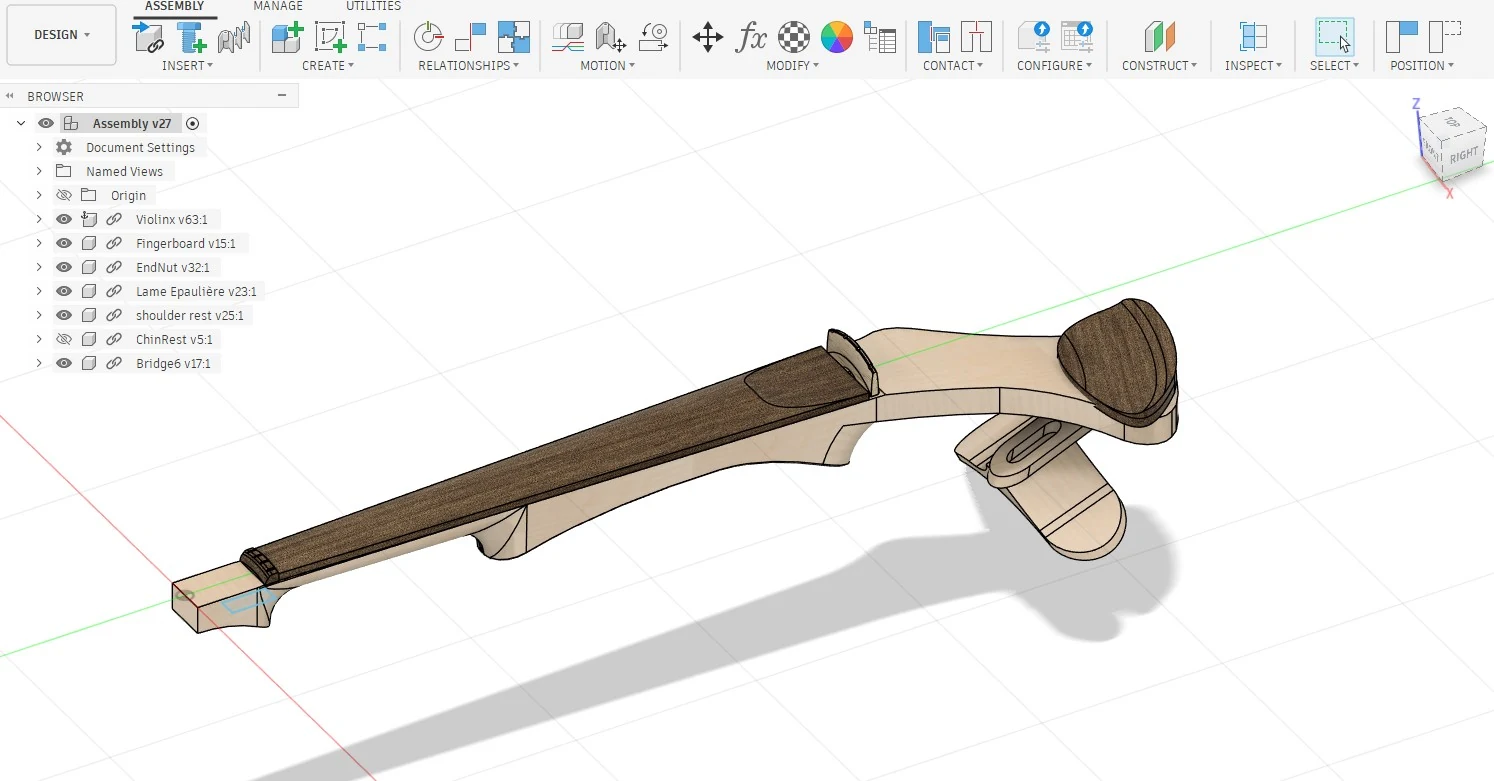Switch to the UTILITIES tab
The width and height of the screenshot is (1494, 781).
point(373,6)
